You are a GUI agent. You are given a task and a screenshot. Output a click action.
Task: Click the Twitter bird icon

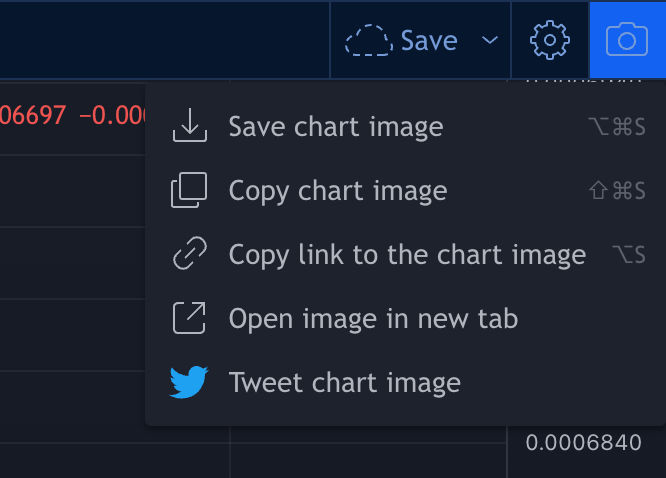tap(189, 382)
